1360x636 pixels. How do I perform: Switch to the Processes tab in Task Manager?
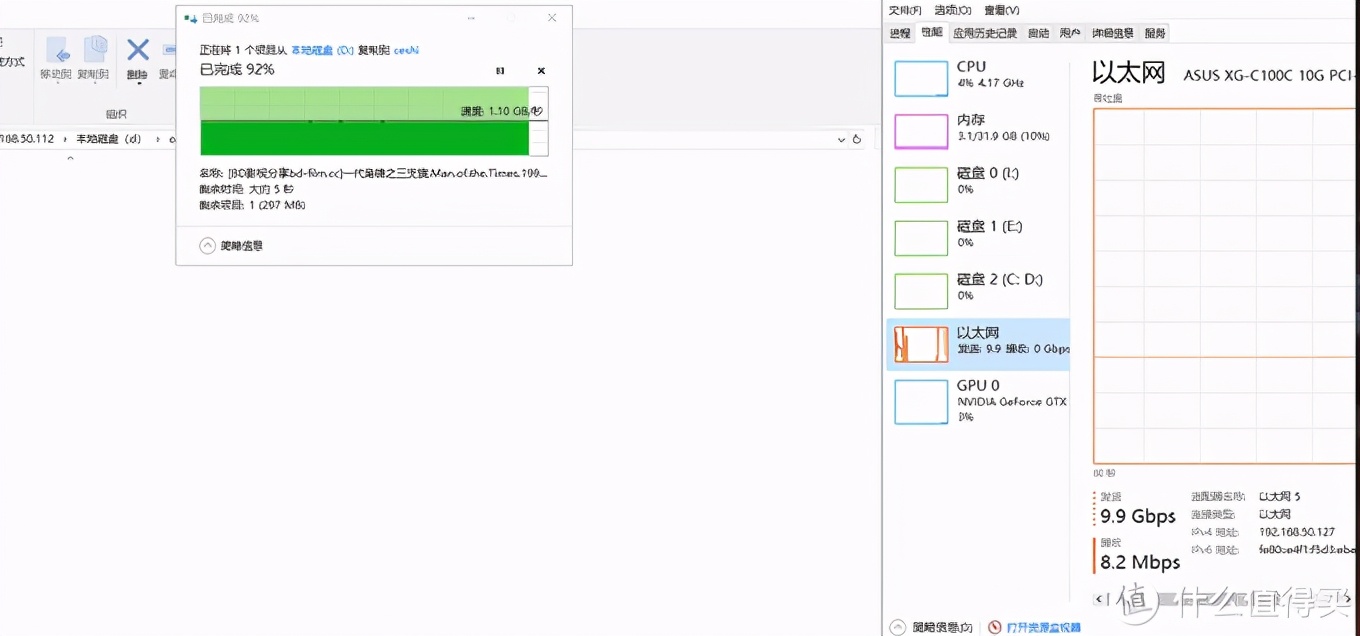click(x=900, y=33)
